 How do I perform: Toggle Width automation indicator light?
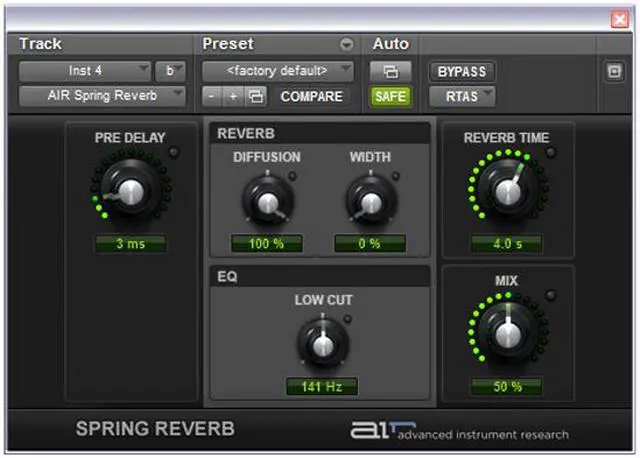[395, 176]
